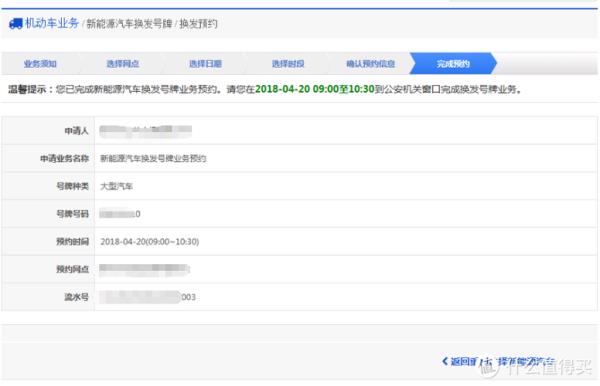Click the blurred 预约网点 value

coord(144,269)
